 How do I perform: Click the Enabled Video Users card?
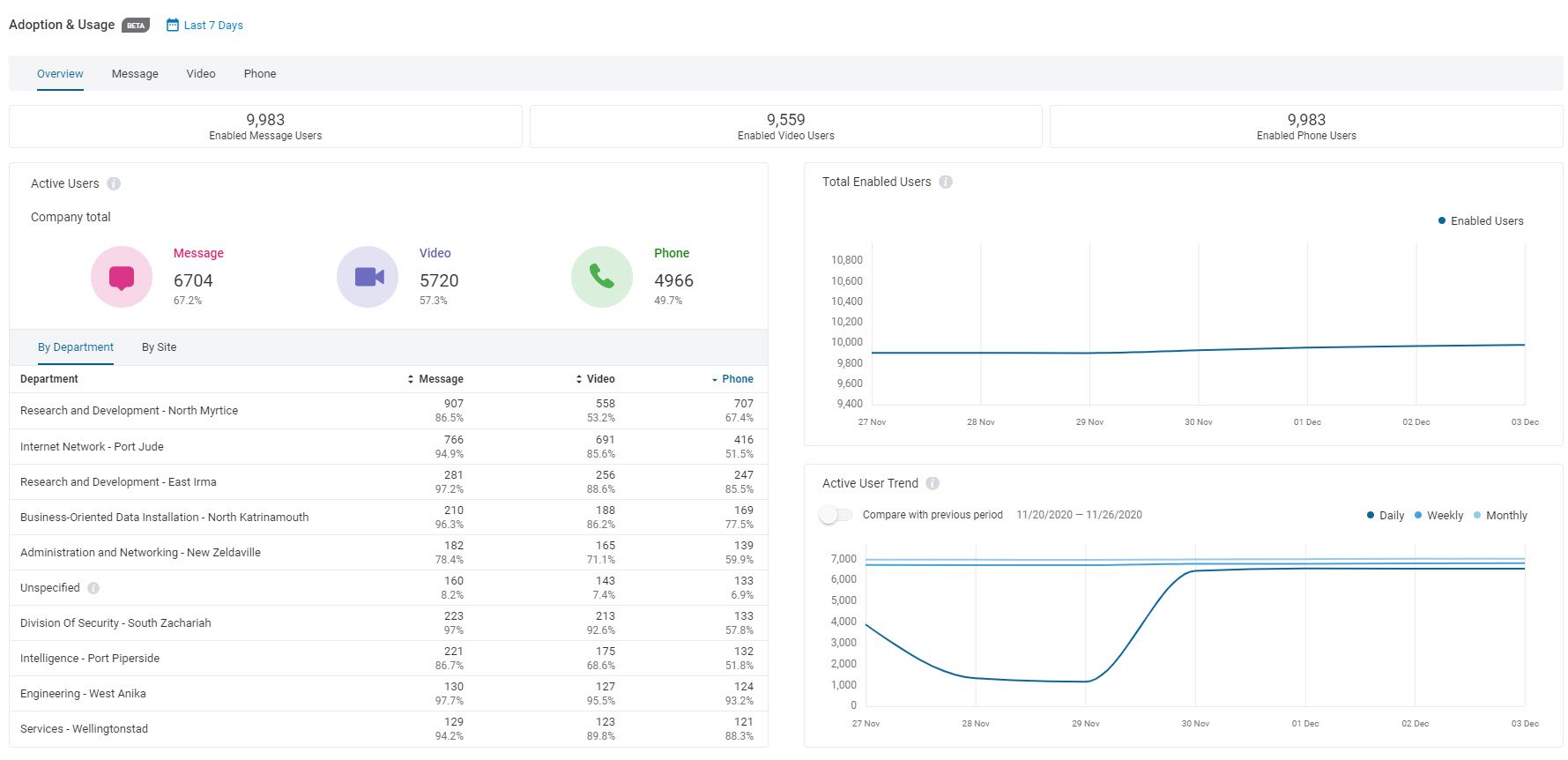point(785,126)
